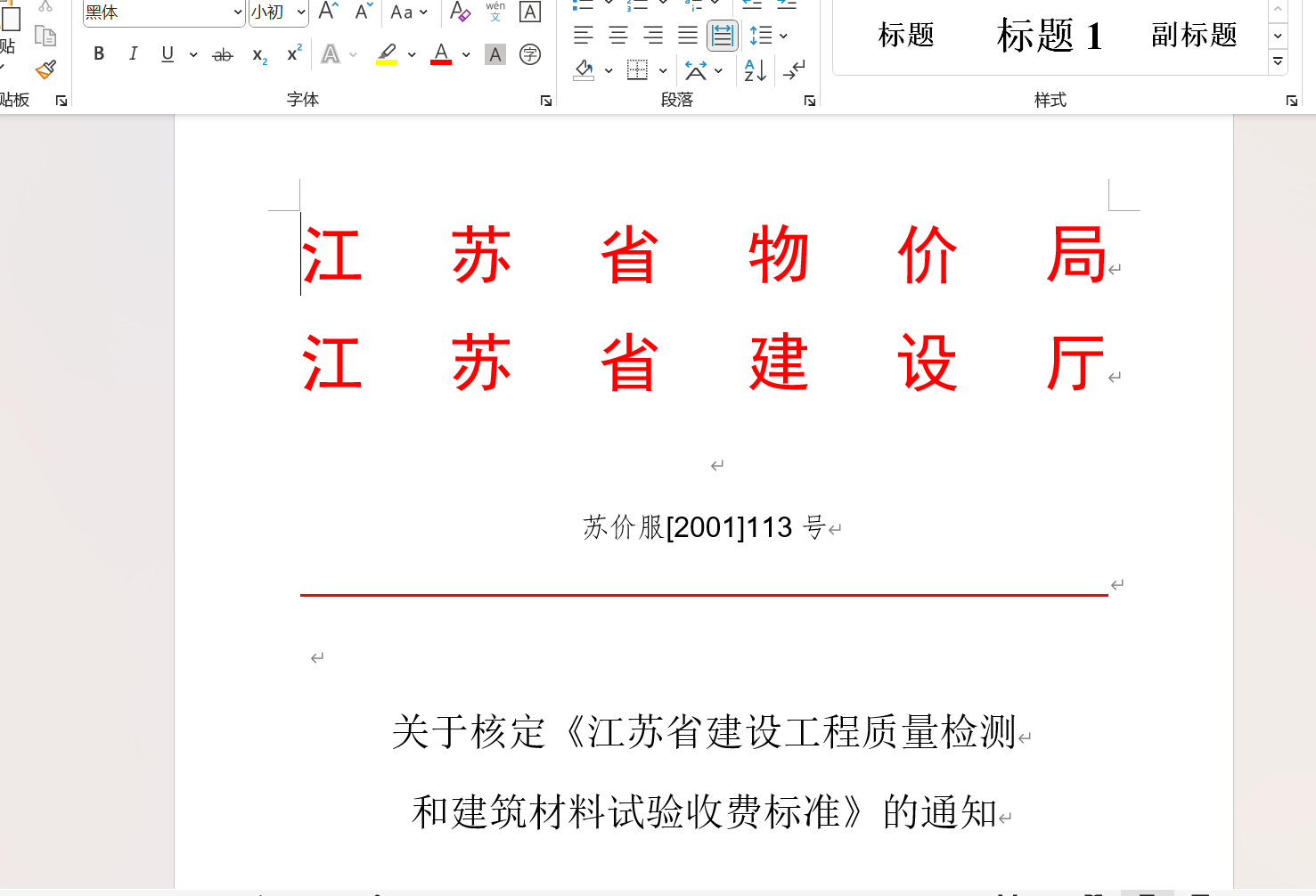Open the text effects dropdown arrow
Screen dimensions: 1316x896
click(353, 55)
